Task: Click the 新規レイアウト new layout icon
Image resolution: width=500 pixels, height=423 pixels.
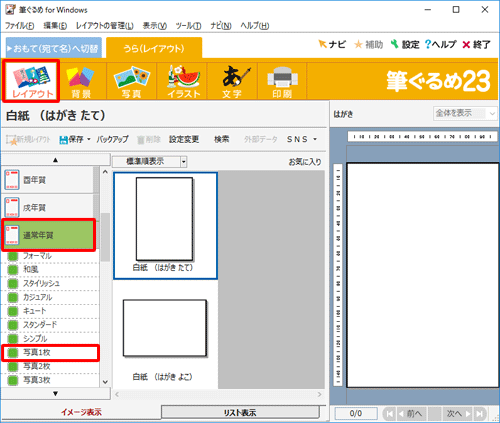Action: pos(11,140)
